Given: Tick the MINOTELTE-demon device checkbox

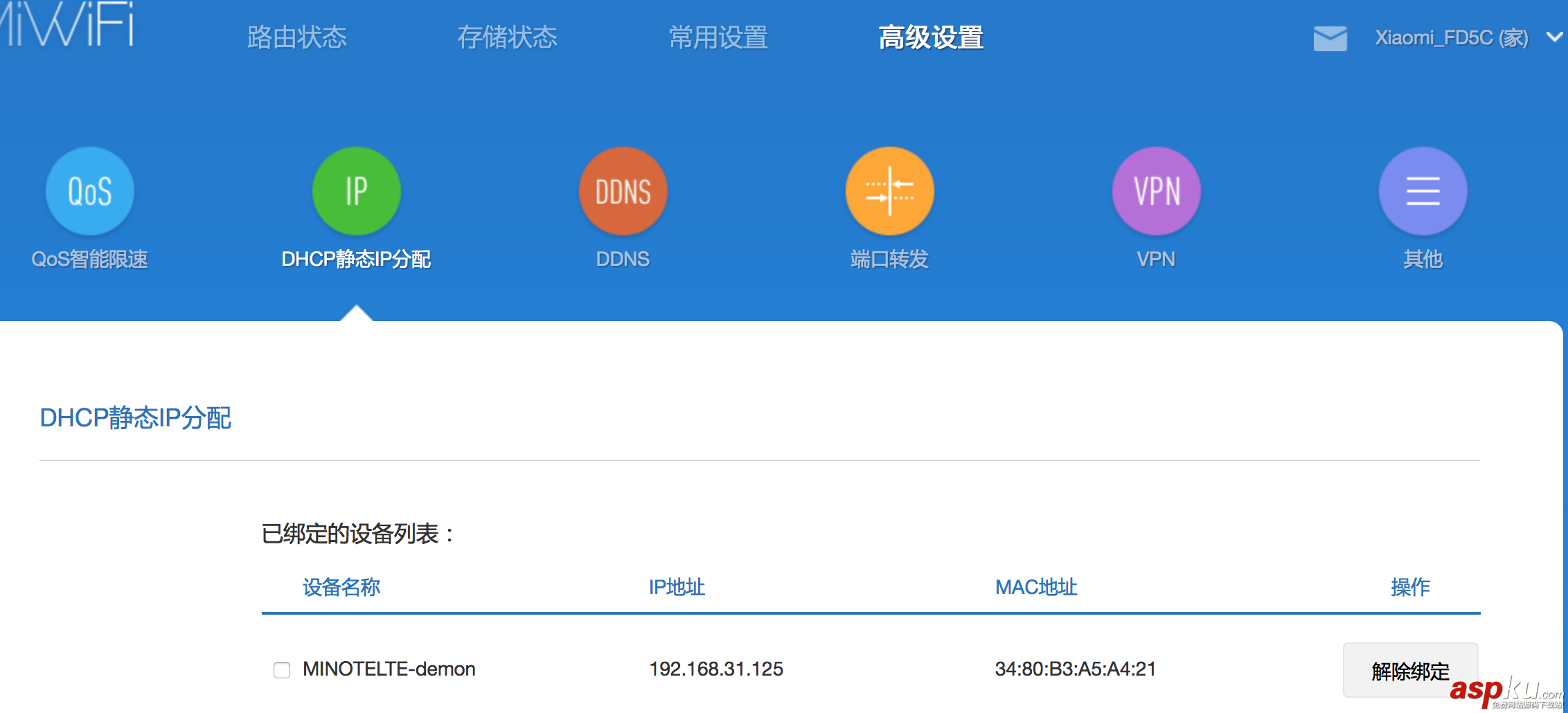Looking at the screenshot, I should pos(282,669).
